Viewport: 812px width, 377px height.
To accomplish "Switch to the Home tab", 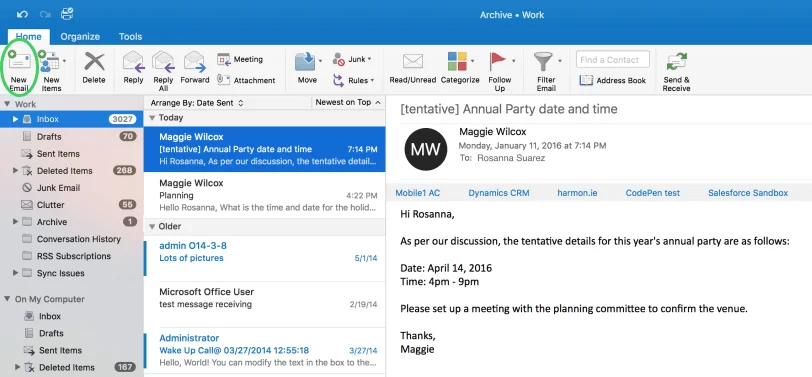I will 28,37.
